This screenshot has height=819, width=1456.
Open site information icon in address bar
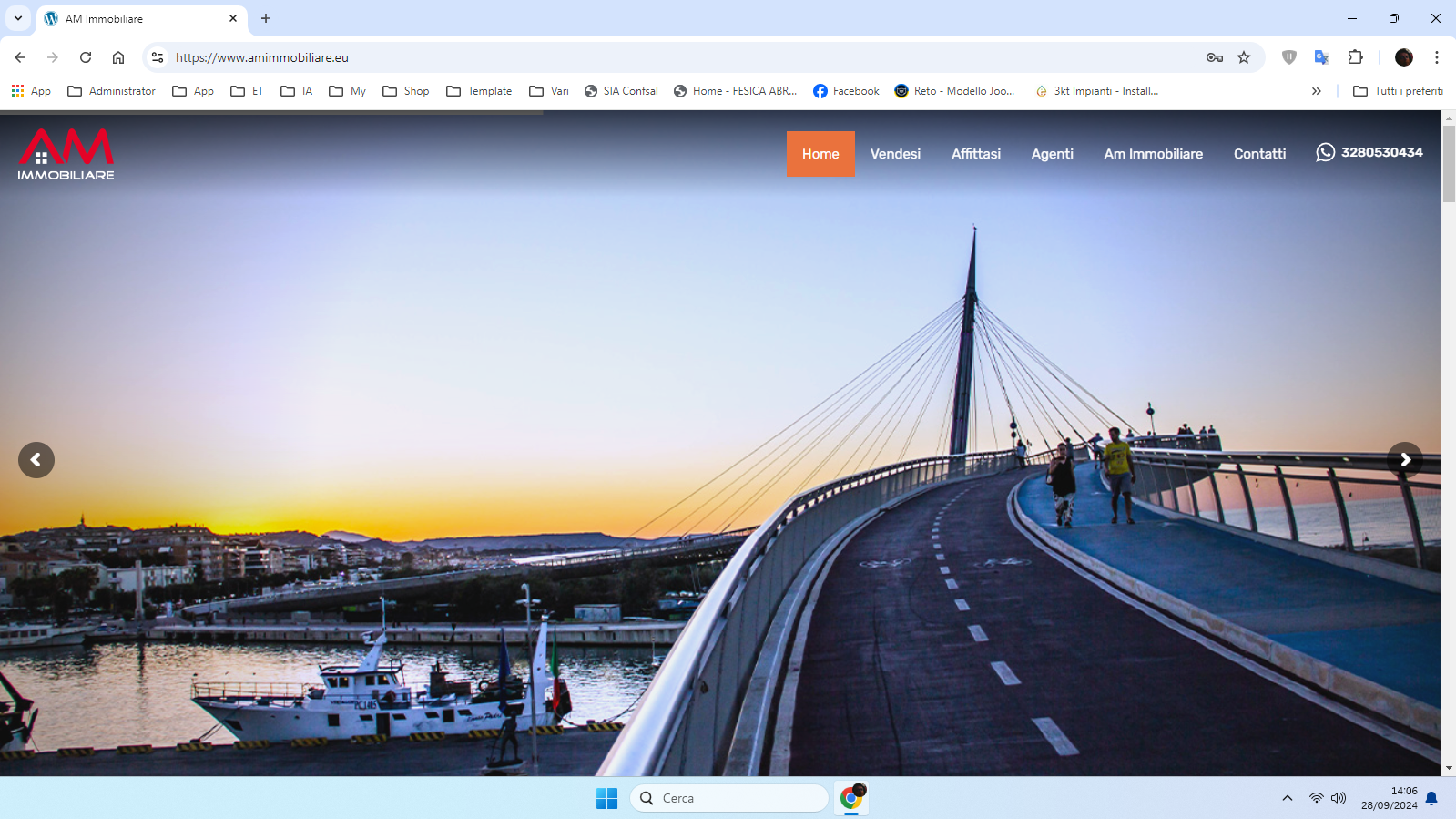[x=158, y=57]
